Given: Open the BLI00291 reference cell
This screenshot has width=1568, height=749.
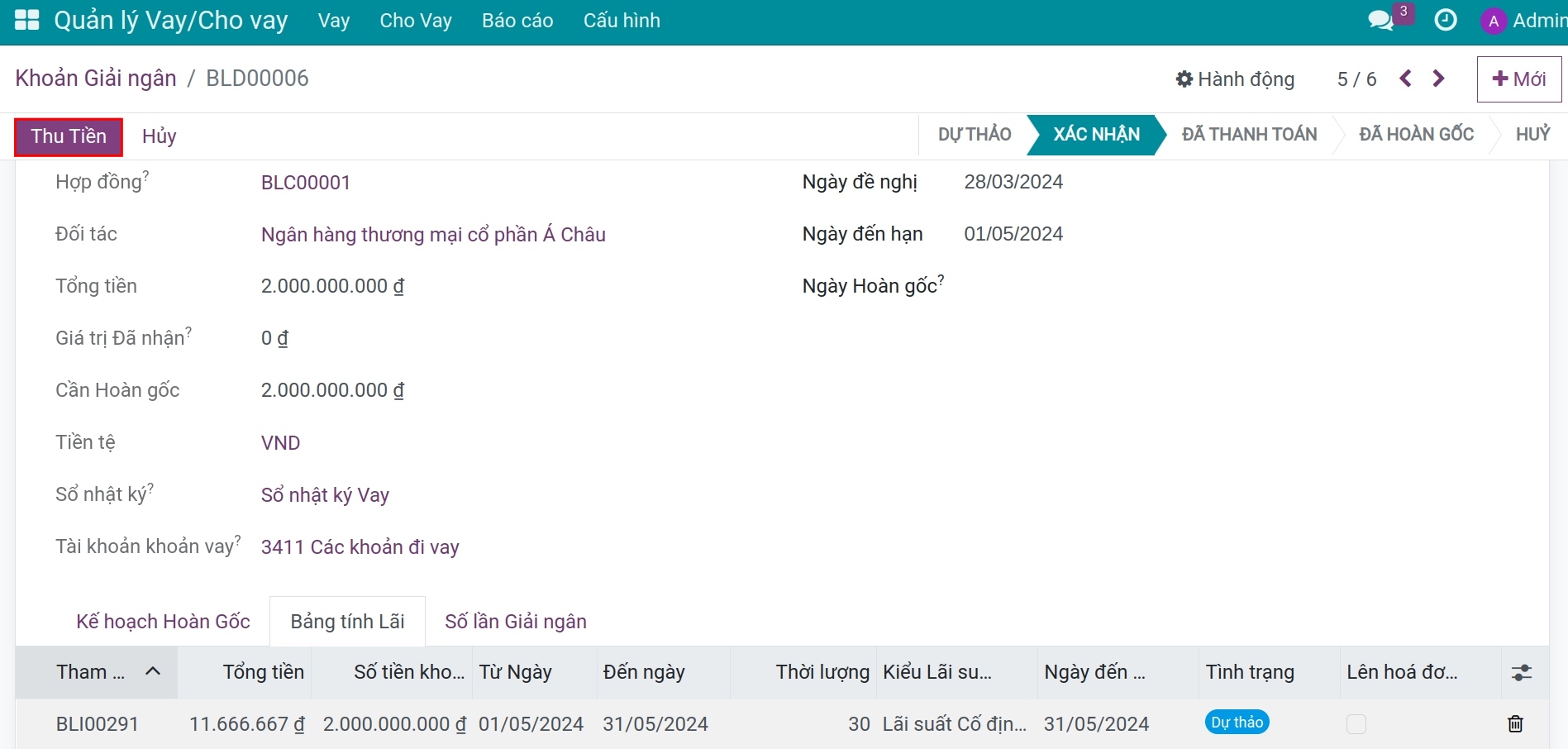Looking at the screenshot, I should point(98,724).
